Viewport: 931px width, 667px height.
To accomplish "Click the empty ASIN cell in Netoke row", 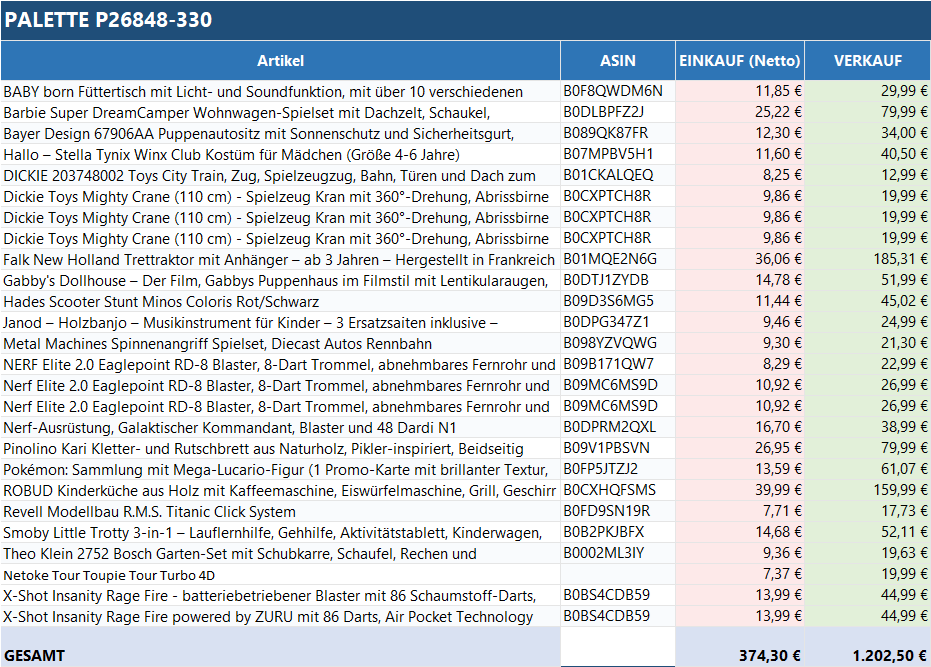I will (x=617, y=574).
